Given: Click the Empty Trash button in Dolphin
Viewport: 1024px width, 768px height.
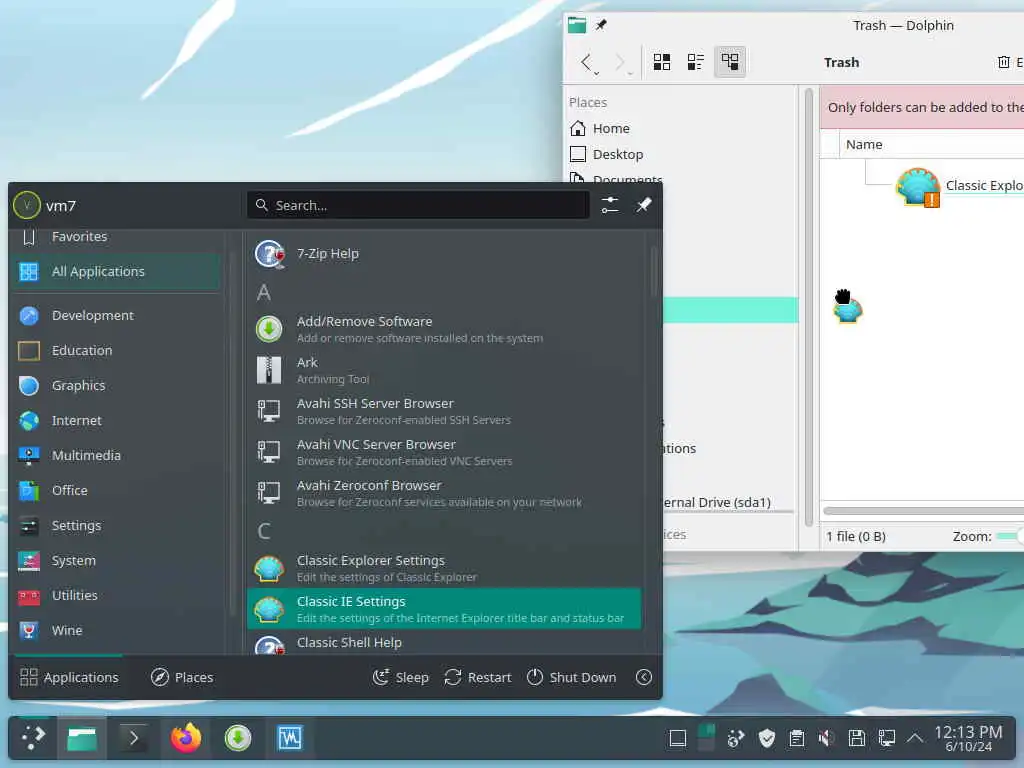Looking at the screenshot, I should [1010, 62].
